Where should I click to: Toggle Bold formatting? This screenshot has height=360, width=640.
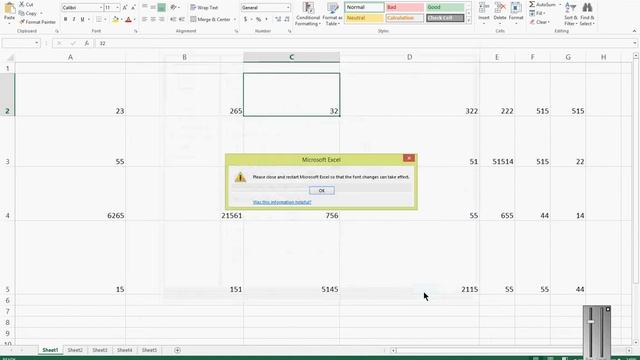click(65, 19)
